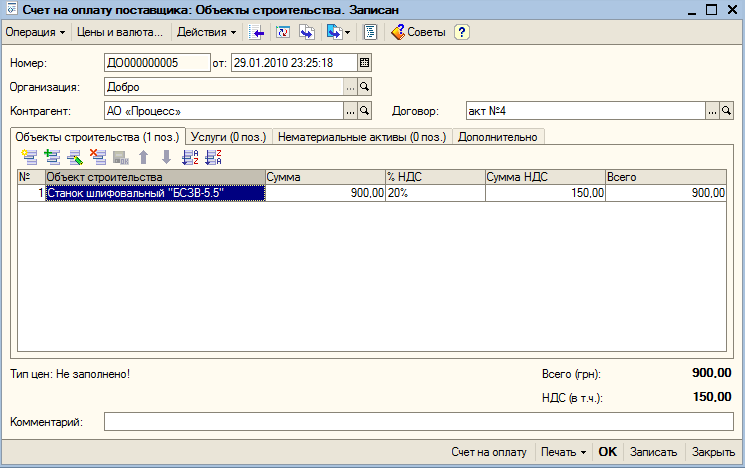
Task: Click magnifier button of Организация field
Action: click(364, 87)
